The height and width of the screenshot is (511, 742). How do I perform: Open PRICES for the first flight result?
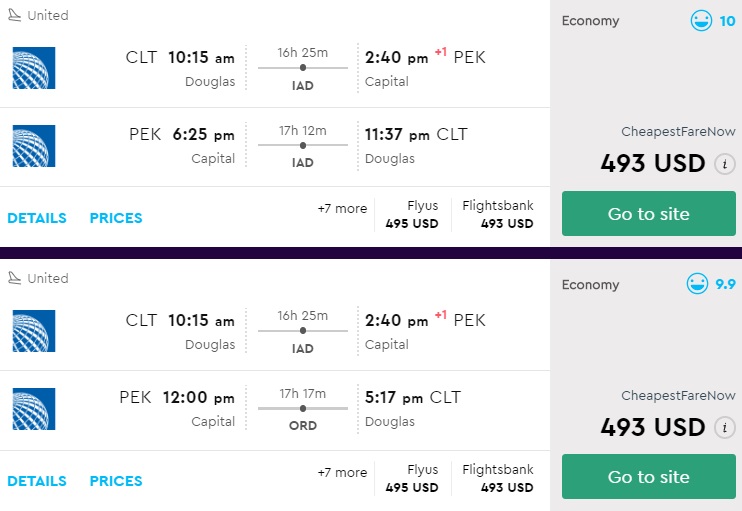[x=116, y=218]
